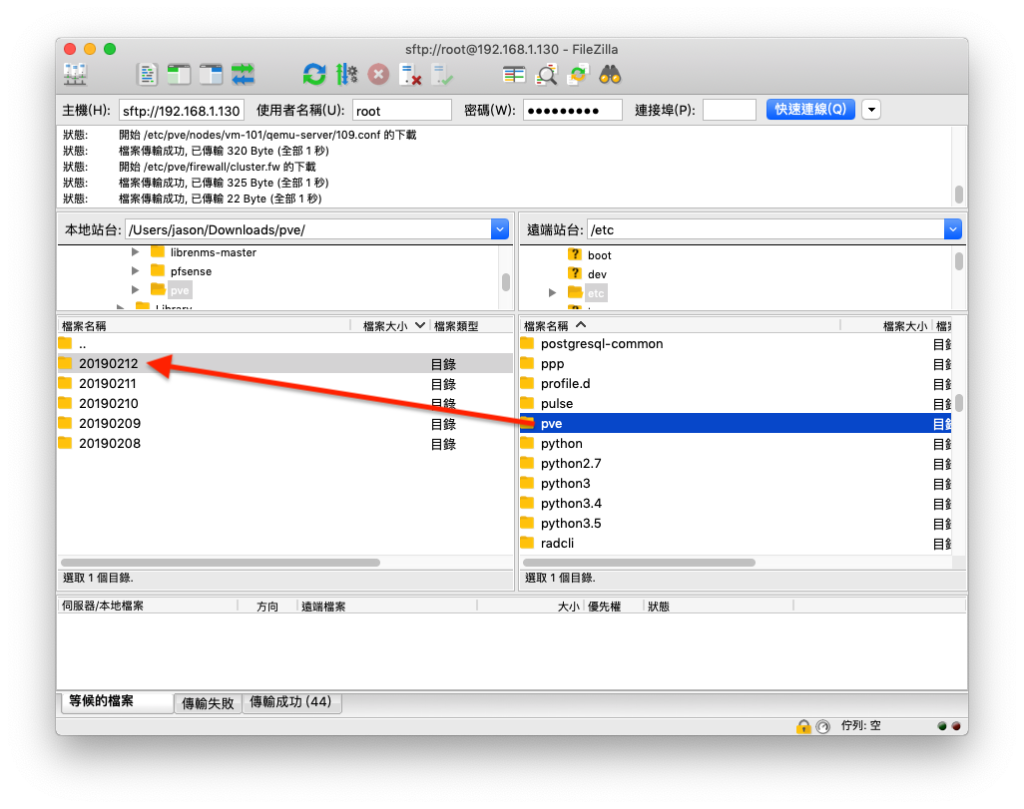Switch to the 傳輸成功 (44) tab

click(291, 702)
